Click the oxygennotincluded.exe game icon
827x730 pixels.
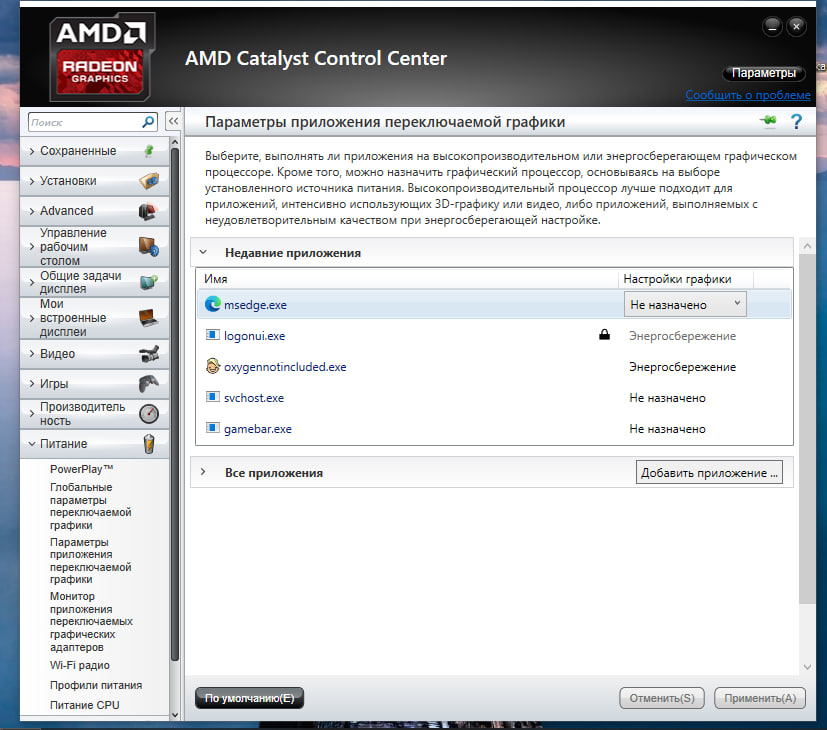click(x=212, y=367)
